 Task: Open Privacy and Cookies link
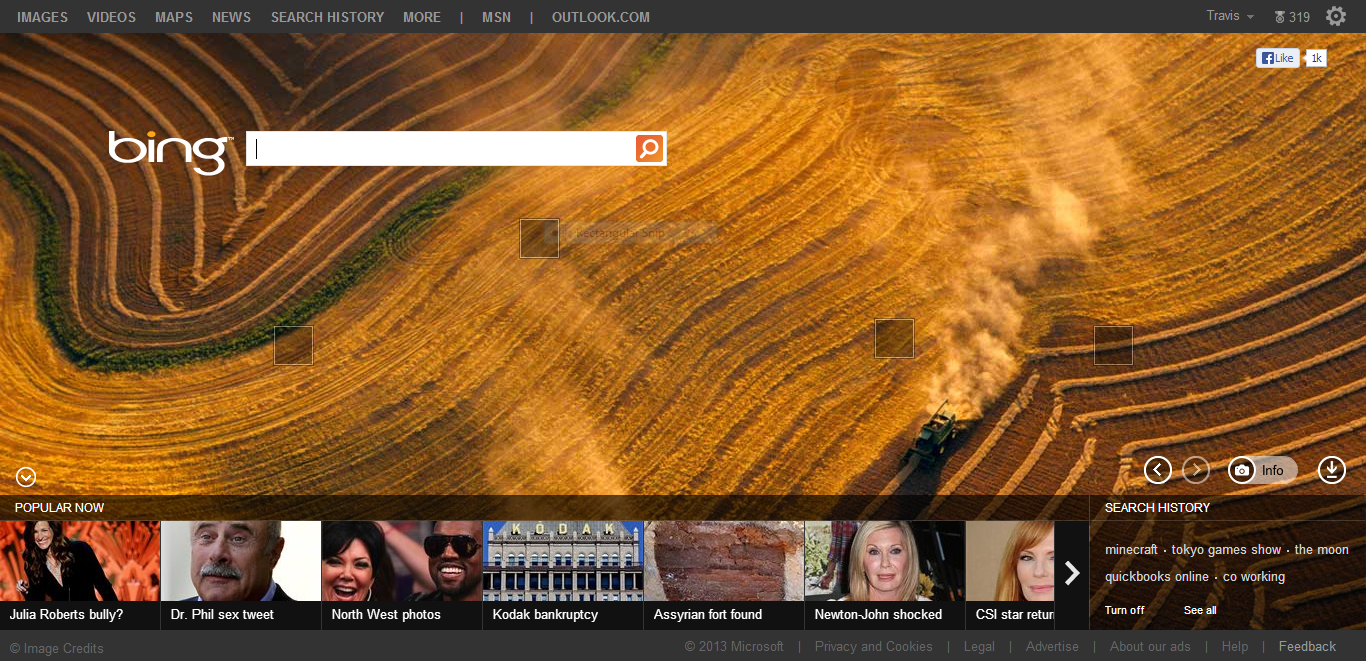pyautogui.click(x=873, y=647)
